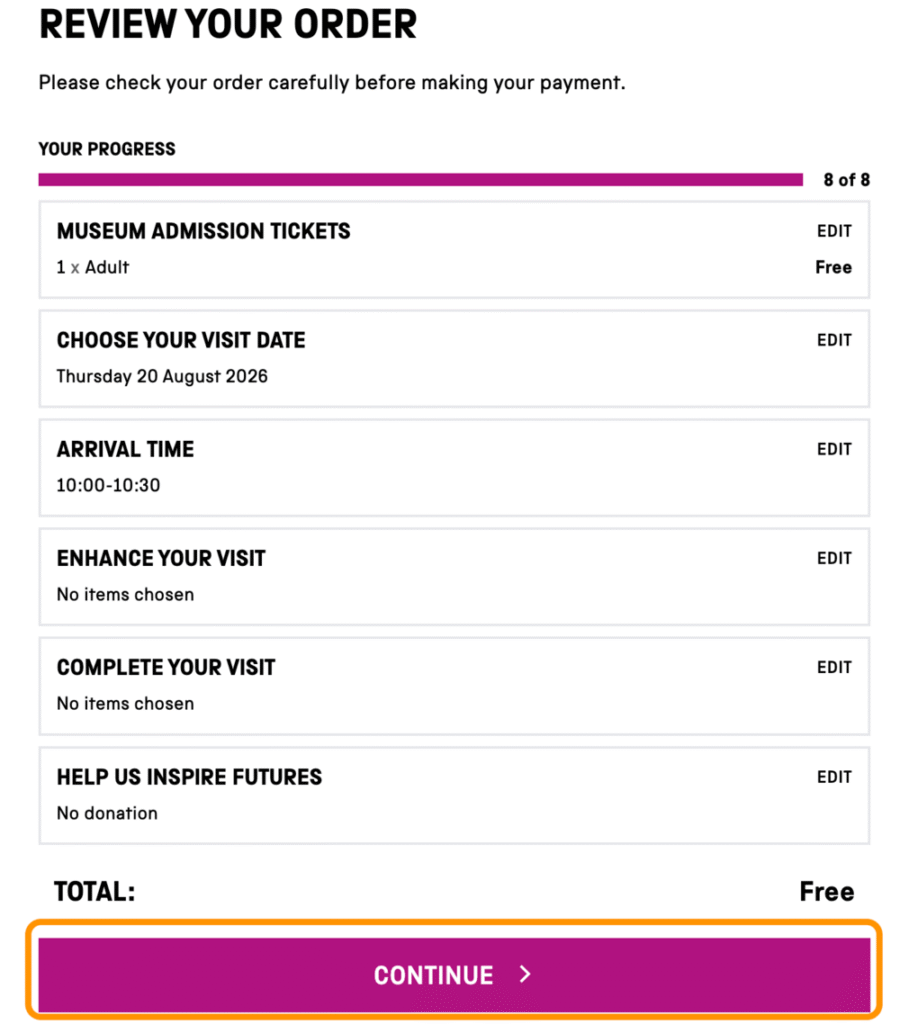Click the Free amount next to TOTAL
The width and height of the screenshot is (900, 1024).
827,891
